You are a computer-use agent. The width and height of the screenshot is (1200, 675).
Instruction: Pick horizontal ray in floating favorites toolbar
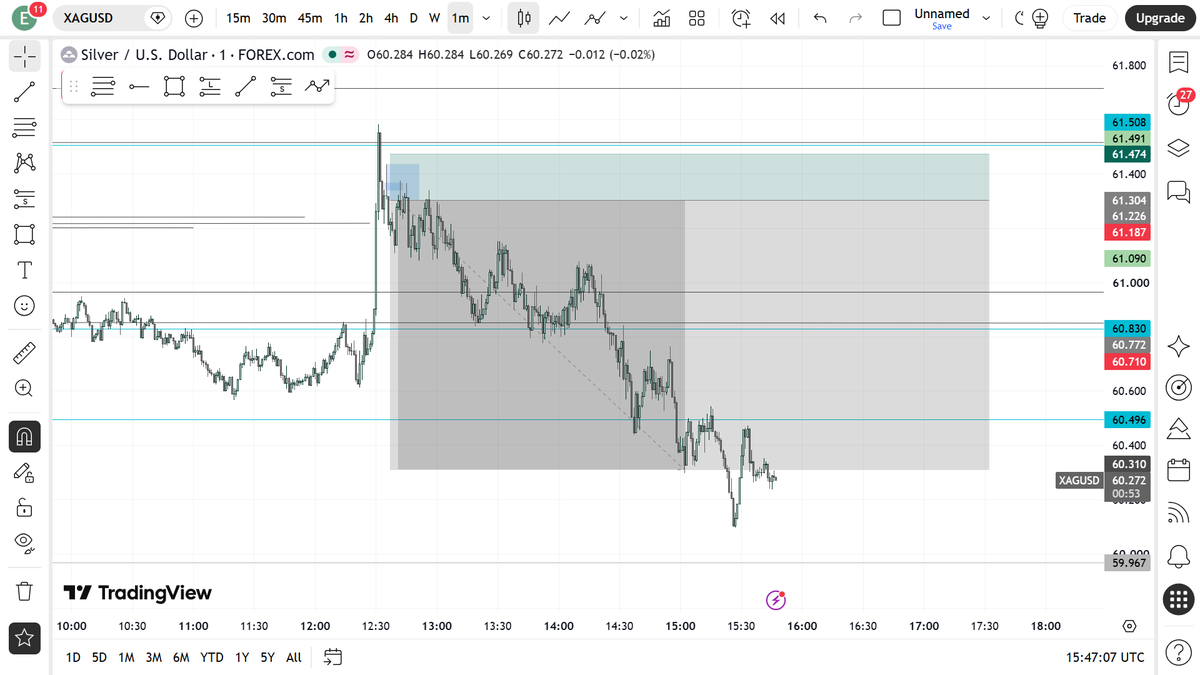click(139, 87)
